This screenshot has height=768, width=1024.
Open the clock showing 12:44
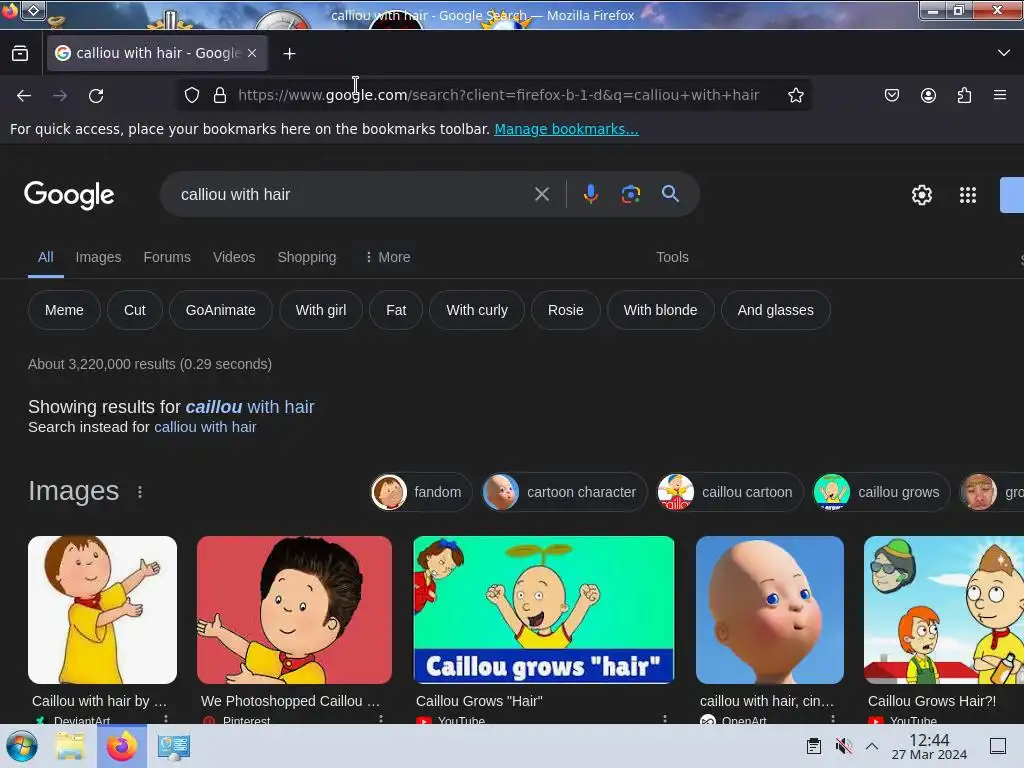point(929,746)
